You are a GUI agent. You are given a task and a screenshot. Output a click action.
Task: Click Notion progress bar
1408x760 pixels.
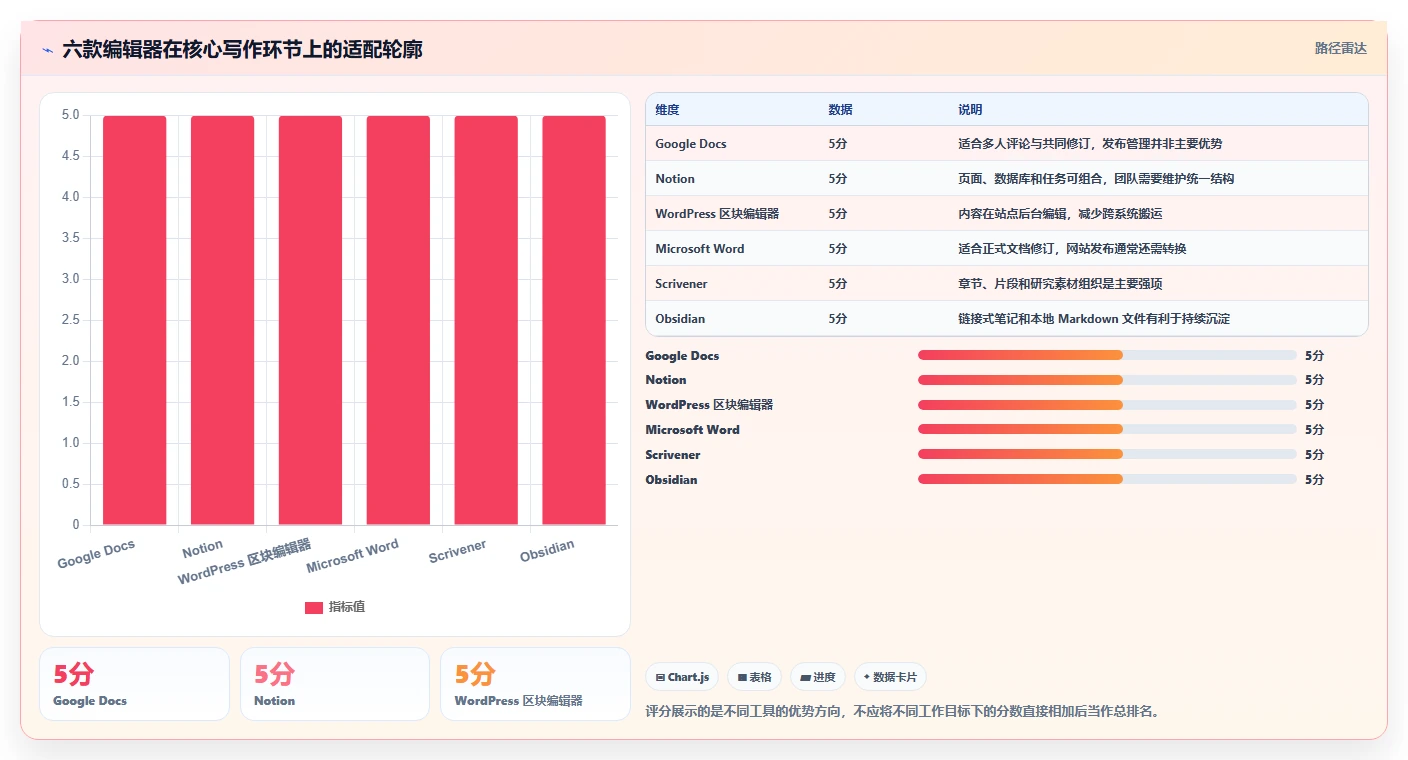click(1107, 380)
